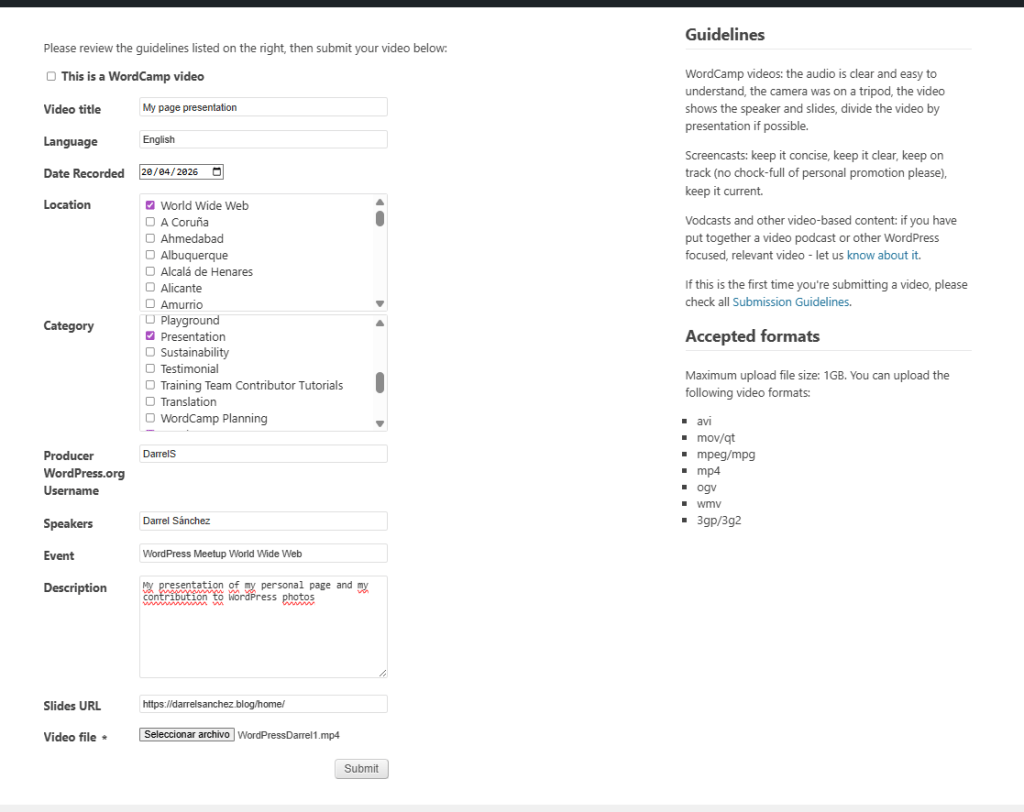The width and height of the screenshot is (1024, 812).
Task: Tick the Albuquerque location checkbox
Action: coord(150,255)
